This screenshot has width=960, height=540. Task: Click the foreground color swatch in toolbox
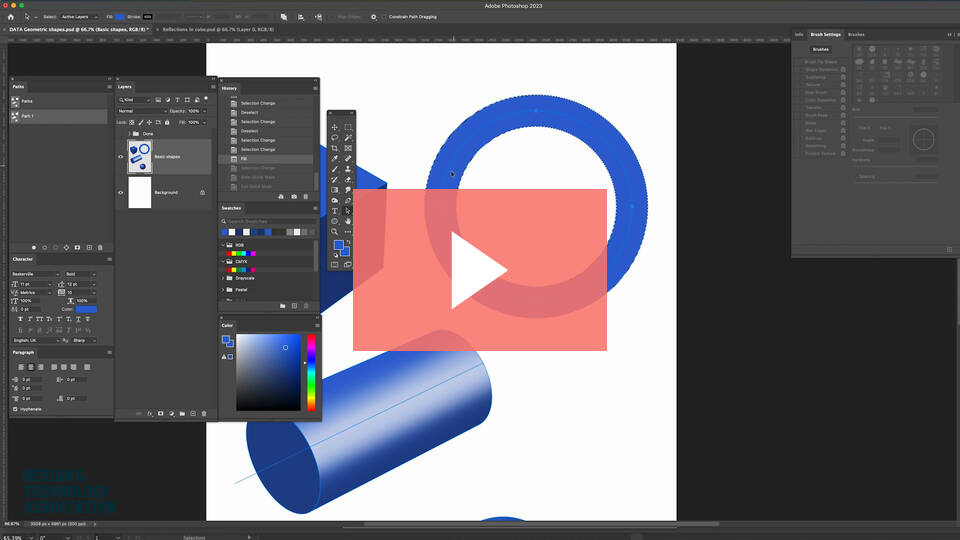[x=338, y=245]
